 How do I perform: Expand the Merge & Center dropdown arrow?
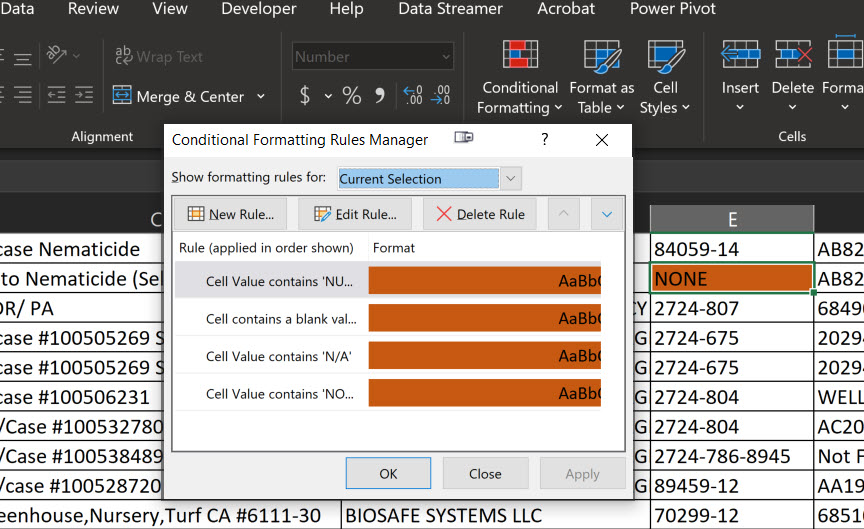tap(261, 96)
